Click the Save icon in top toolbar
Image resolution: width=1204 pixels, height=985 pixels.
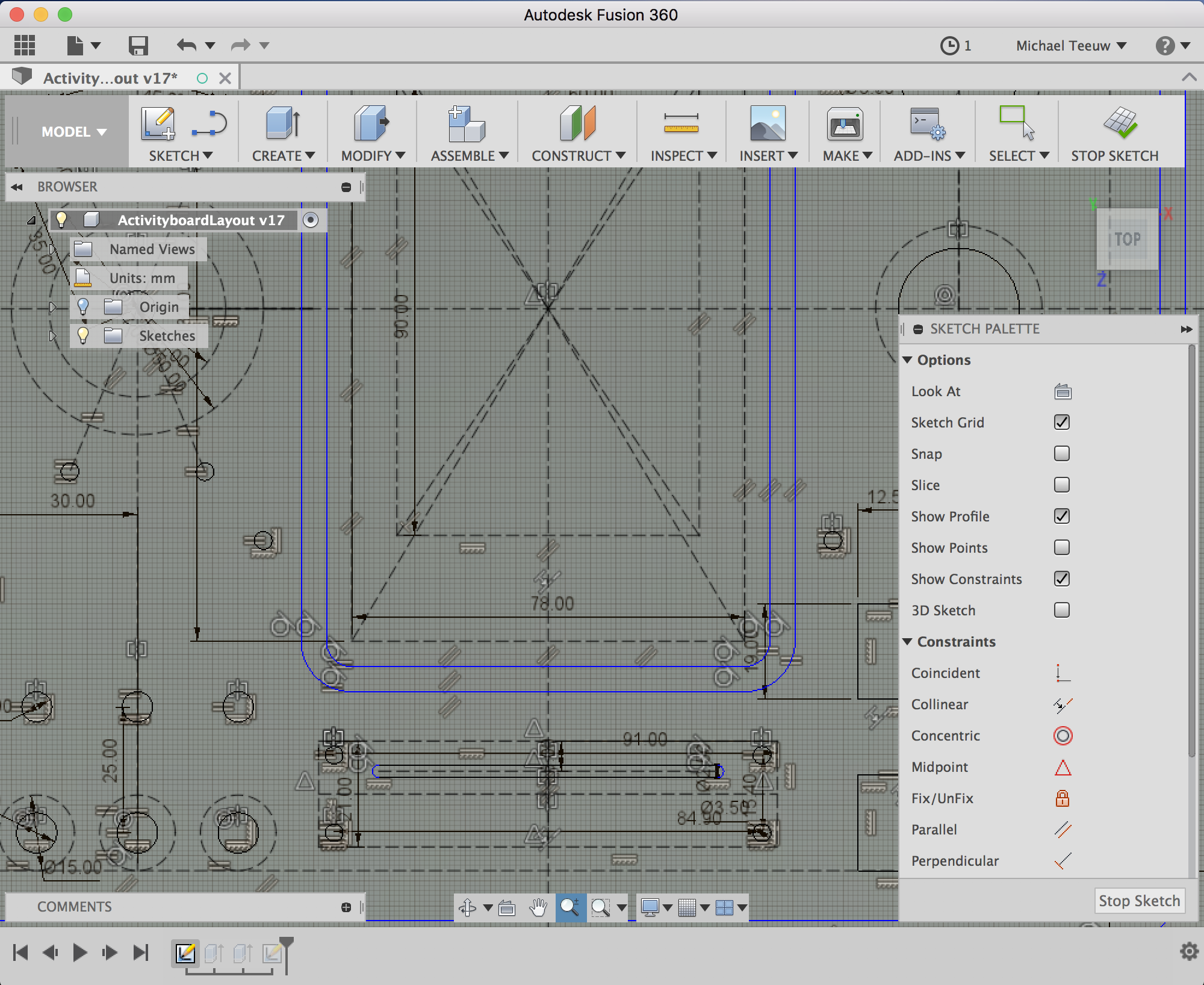[x=138, y=46]
